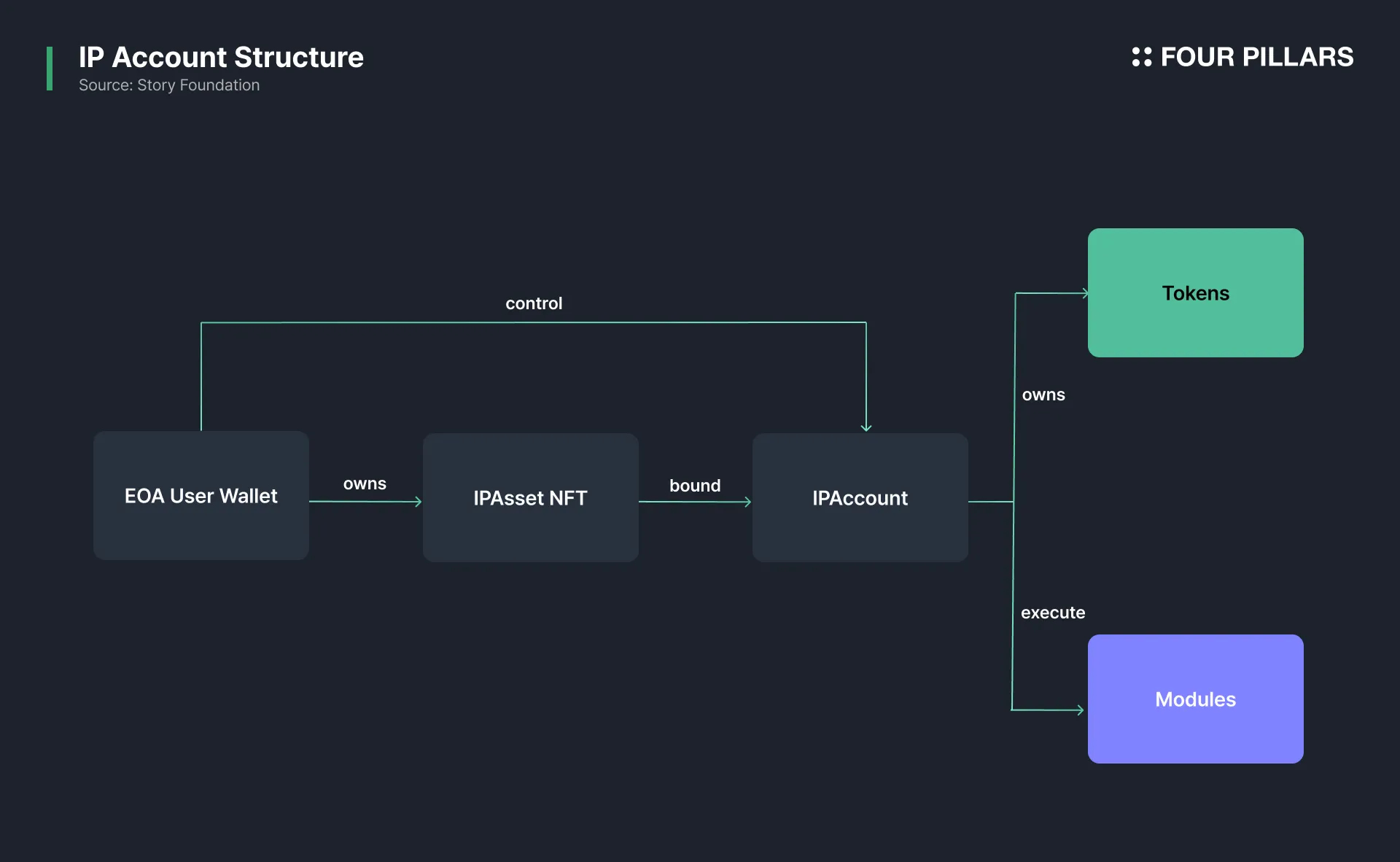This screenshot has width=1400, height=862.
Task: Click the arrowhead pointing into Modules
Action: click(x=1080, y=710)
